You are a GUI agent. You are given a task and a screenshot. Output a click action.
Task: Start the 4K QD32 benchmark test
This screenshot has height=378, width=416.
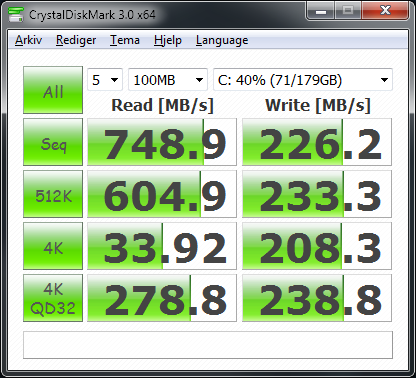click(53, 298)
